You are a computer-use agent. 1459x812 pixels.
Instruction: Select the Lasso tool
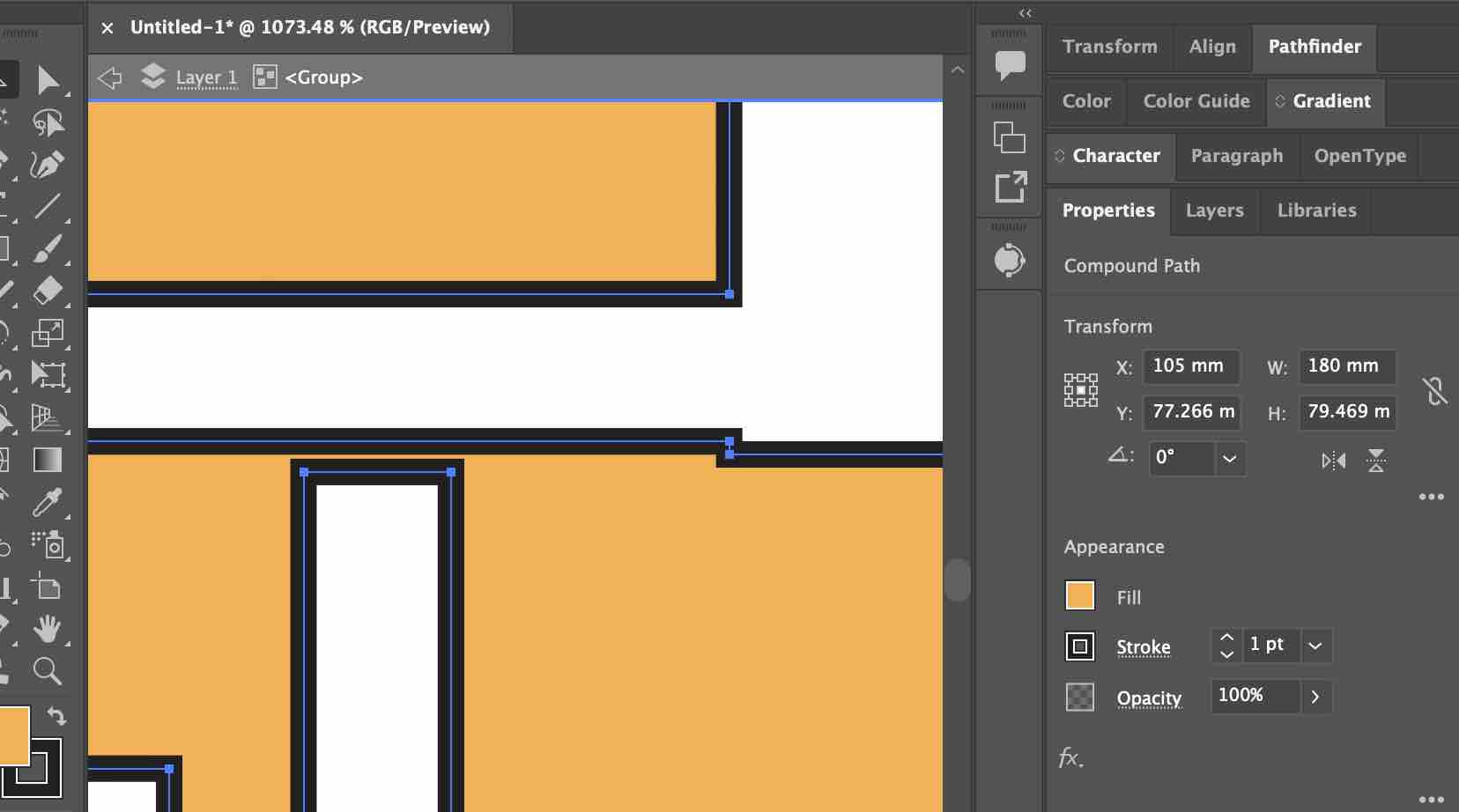[48, 122]
